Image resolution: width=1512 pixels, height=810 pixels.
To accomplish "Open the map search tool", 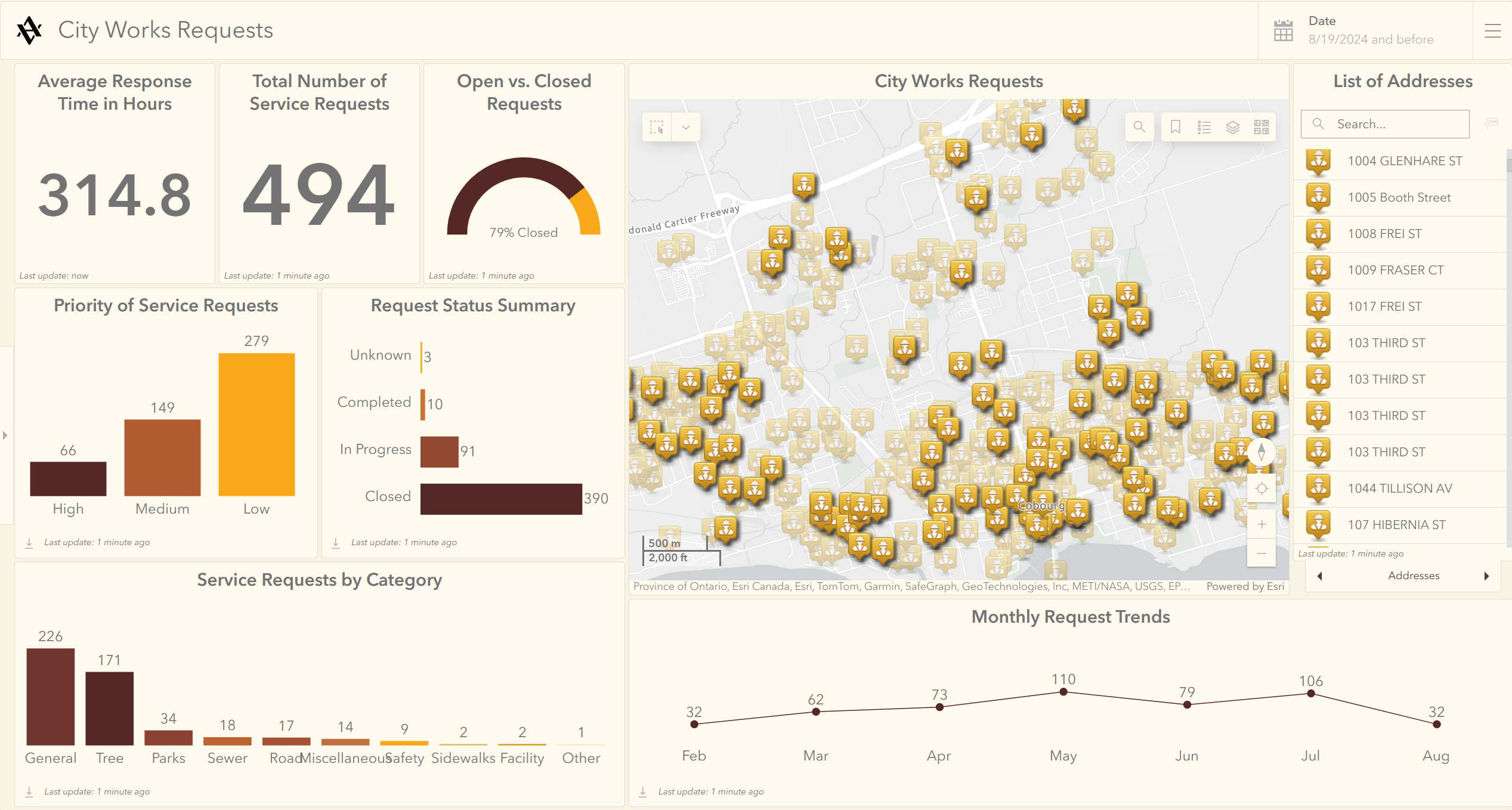I will tap(1139, 127).
